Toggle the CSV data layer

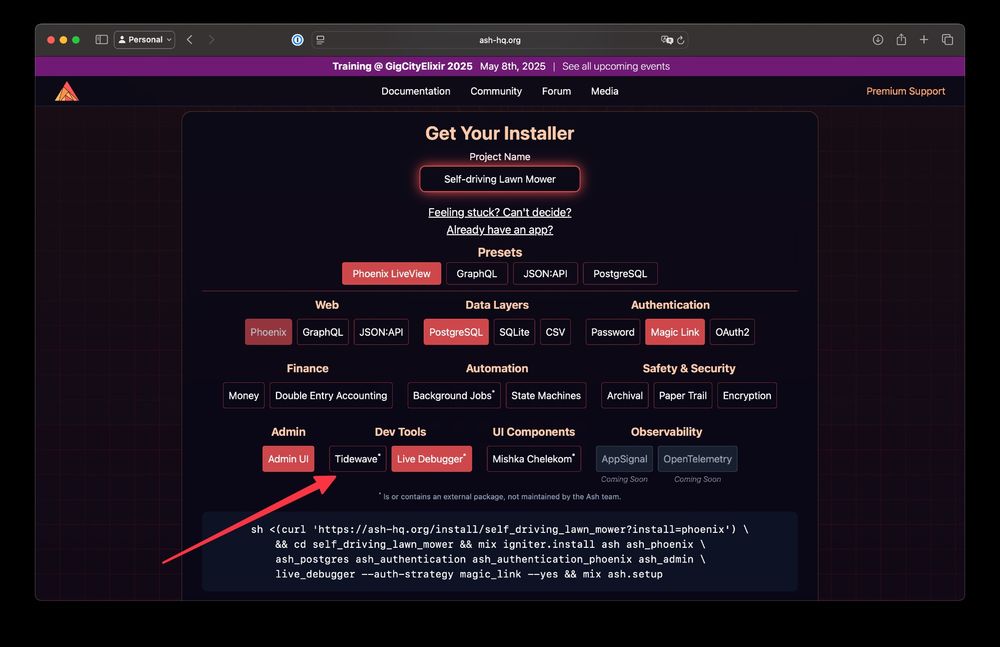[x=555, y=332]
